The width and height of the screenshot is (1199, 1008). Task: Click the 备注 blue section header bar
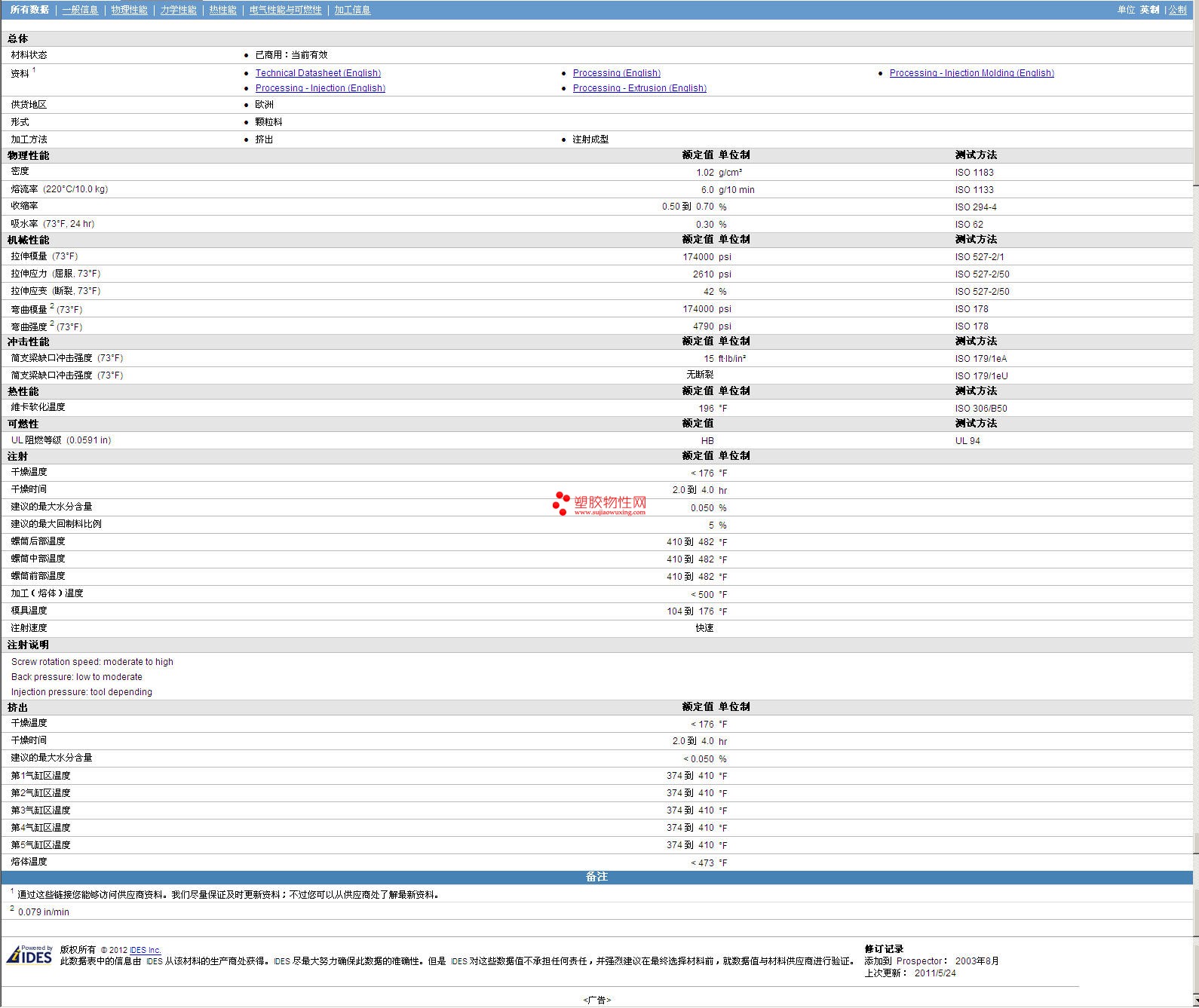click(x=596, y=877)
